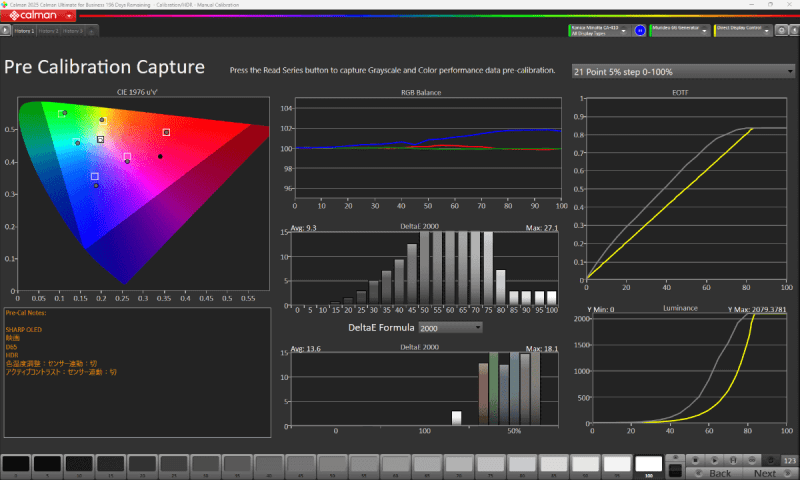Click the blue meter status icon
Screen dimensions: 800x480
tap(640, 31)
